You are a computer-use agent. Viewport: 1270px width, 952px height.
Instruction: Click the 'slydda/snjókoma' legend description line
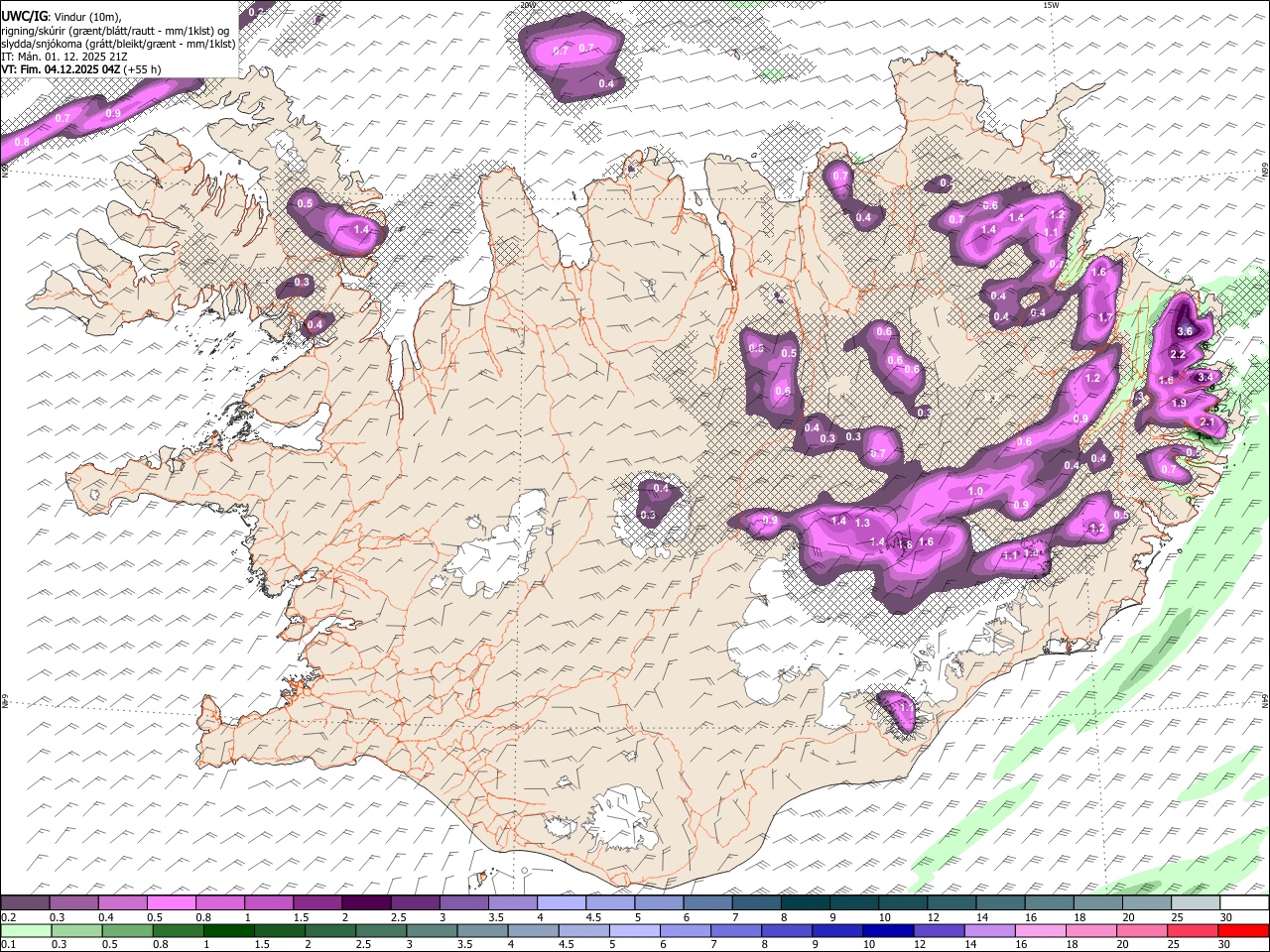(119, 44)
